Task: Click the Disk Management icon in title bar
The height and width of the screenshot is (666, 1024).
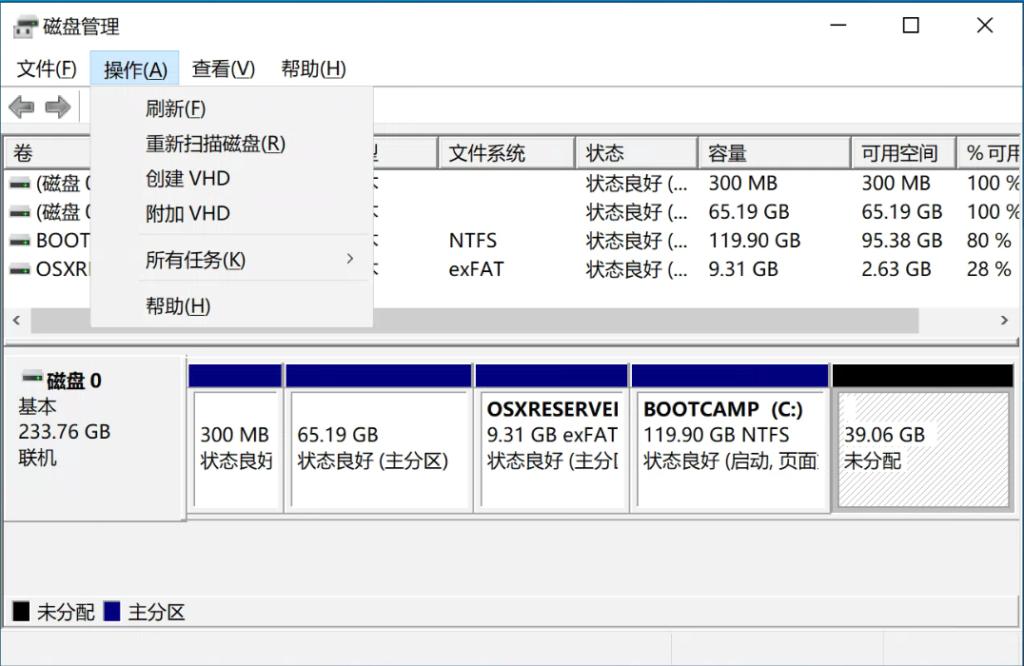Action: tap(26, 25)
